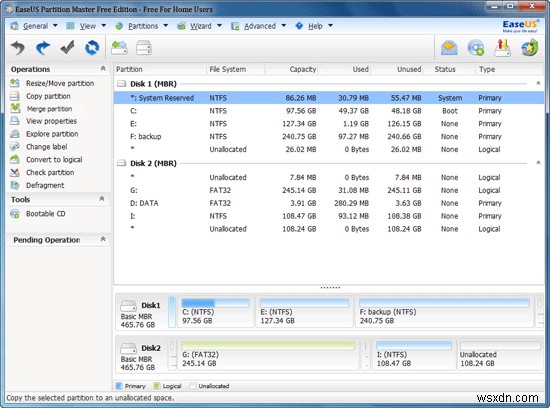
Task: Click the Help menu dropdown arrow
Action: pyautogui.click(x=330, y=26)
